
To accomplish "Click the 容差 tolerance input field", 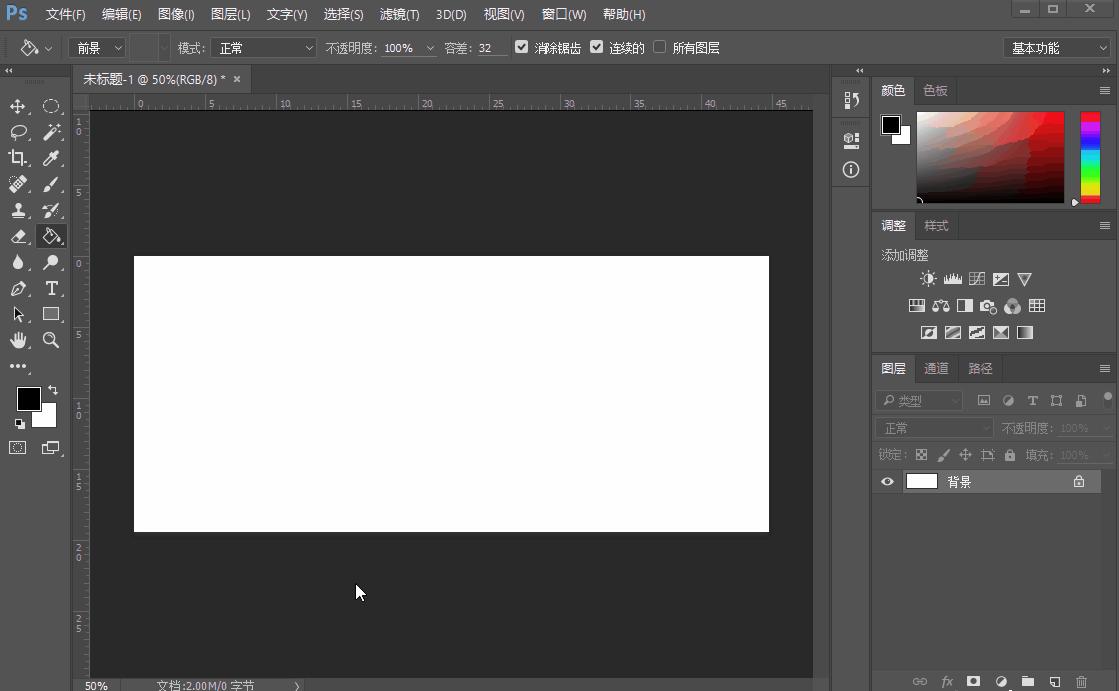I will 490,48.
